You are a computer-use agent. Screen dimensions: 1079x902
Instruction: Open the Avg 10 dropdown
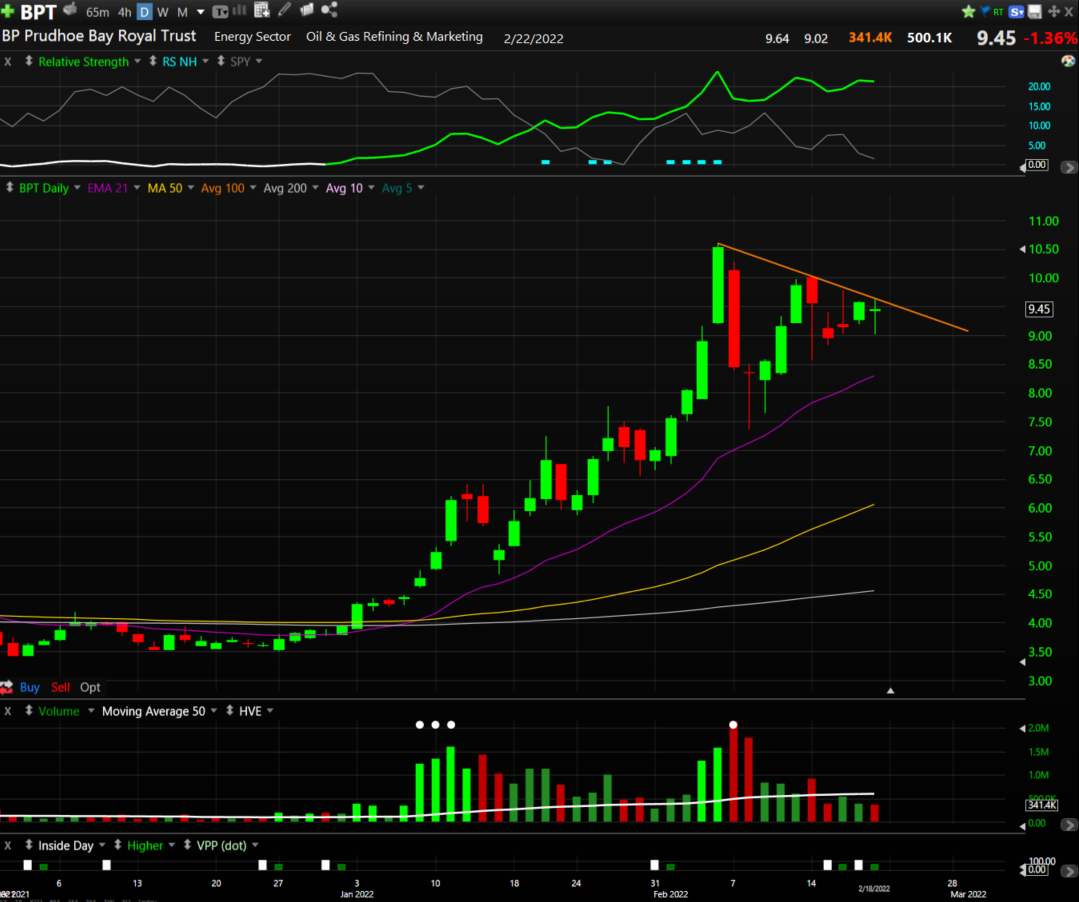pos(371,188)
